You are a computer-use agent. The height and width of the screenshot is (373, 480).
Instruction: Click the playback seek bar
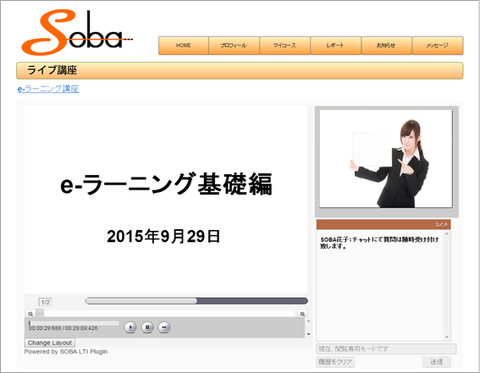tap(73, 323)
